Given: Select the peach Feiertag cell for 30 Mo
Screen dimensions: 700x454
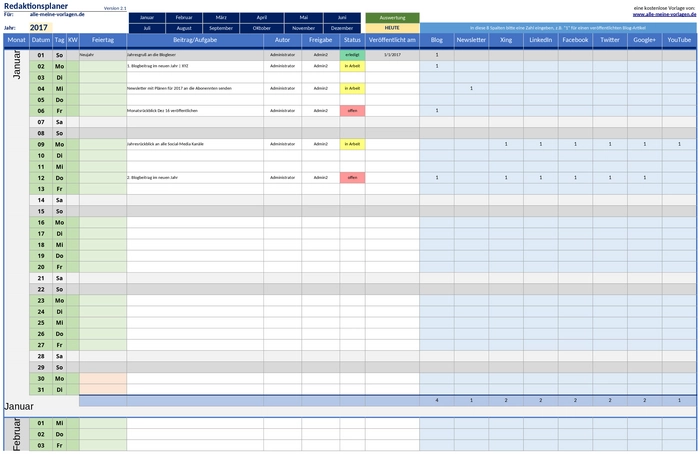Looking at the screenshot, I should click(103, 379).
